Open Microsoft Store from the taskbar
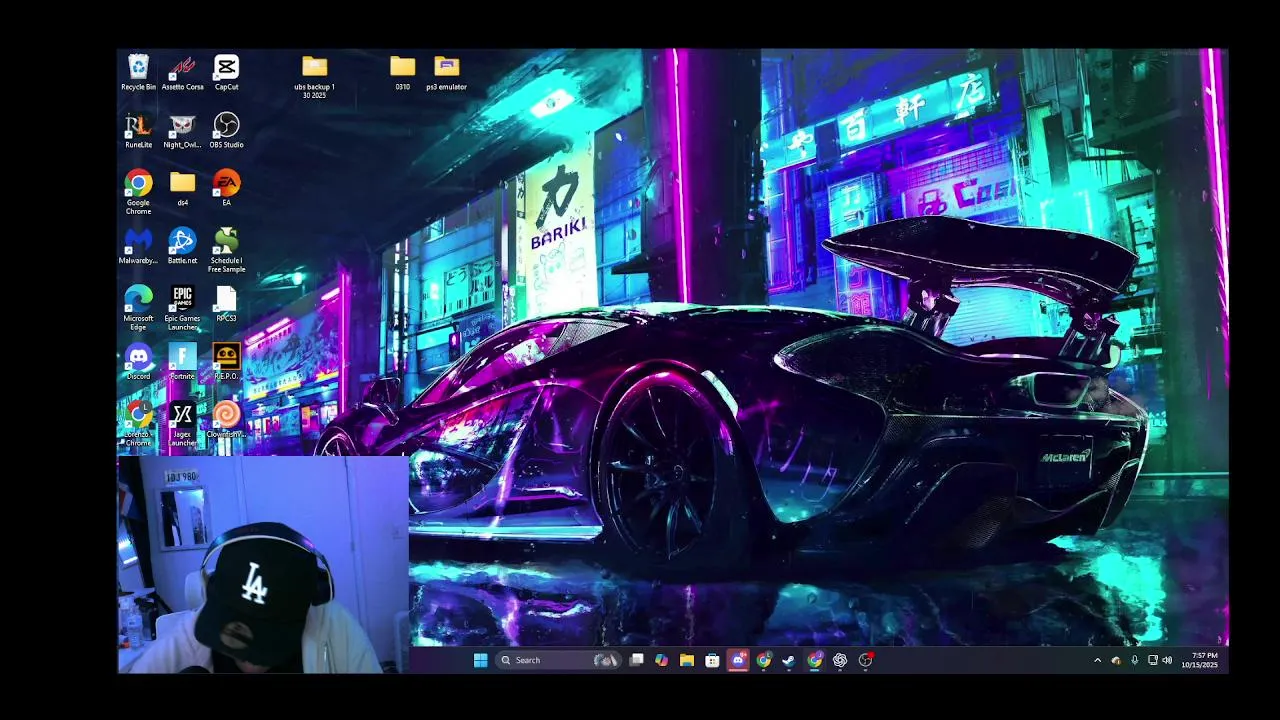This screenshot has width=1280, height=720. [712, 660]
